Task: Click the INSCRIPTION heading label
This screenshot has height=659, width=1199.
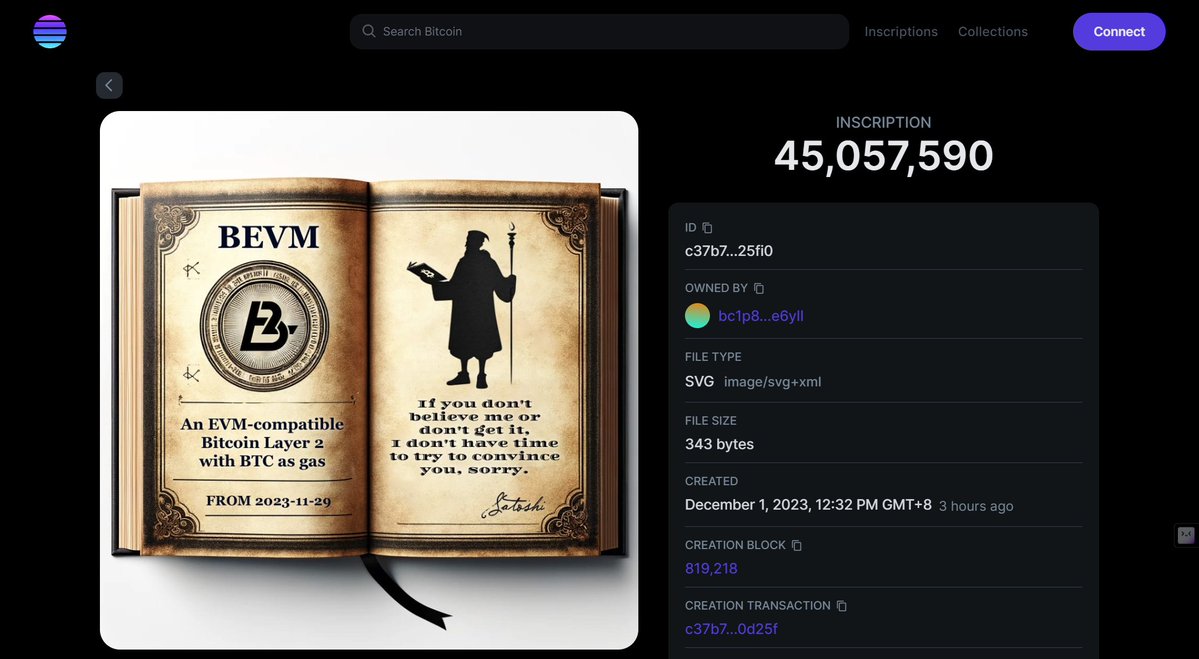Action: click(x=883, y=122)
